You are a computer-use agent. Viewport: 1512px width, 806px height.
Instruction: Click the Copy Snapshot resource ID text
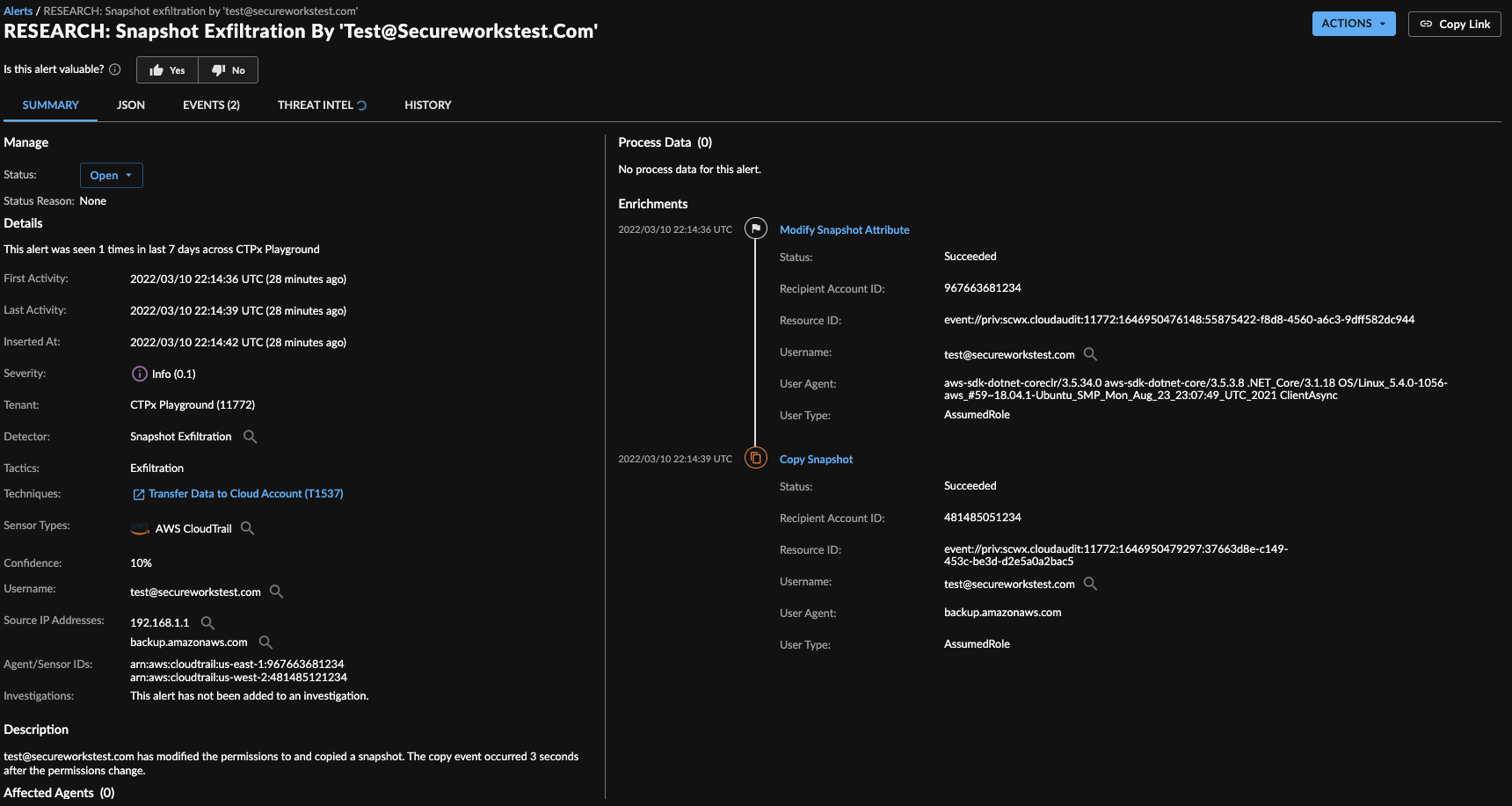click(x=1116, y=555)
